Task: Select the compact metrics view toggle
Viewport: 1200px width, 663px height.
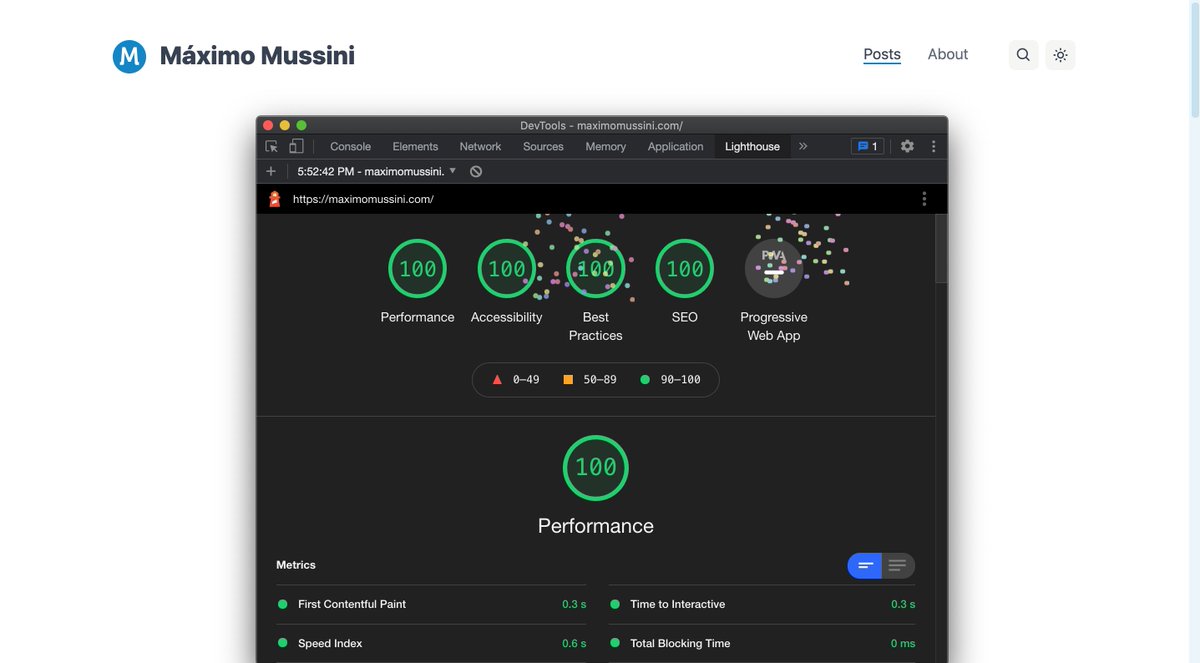Action: (865, 566)
